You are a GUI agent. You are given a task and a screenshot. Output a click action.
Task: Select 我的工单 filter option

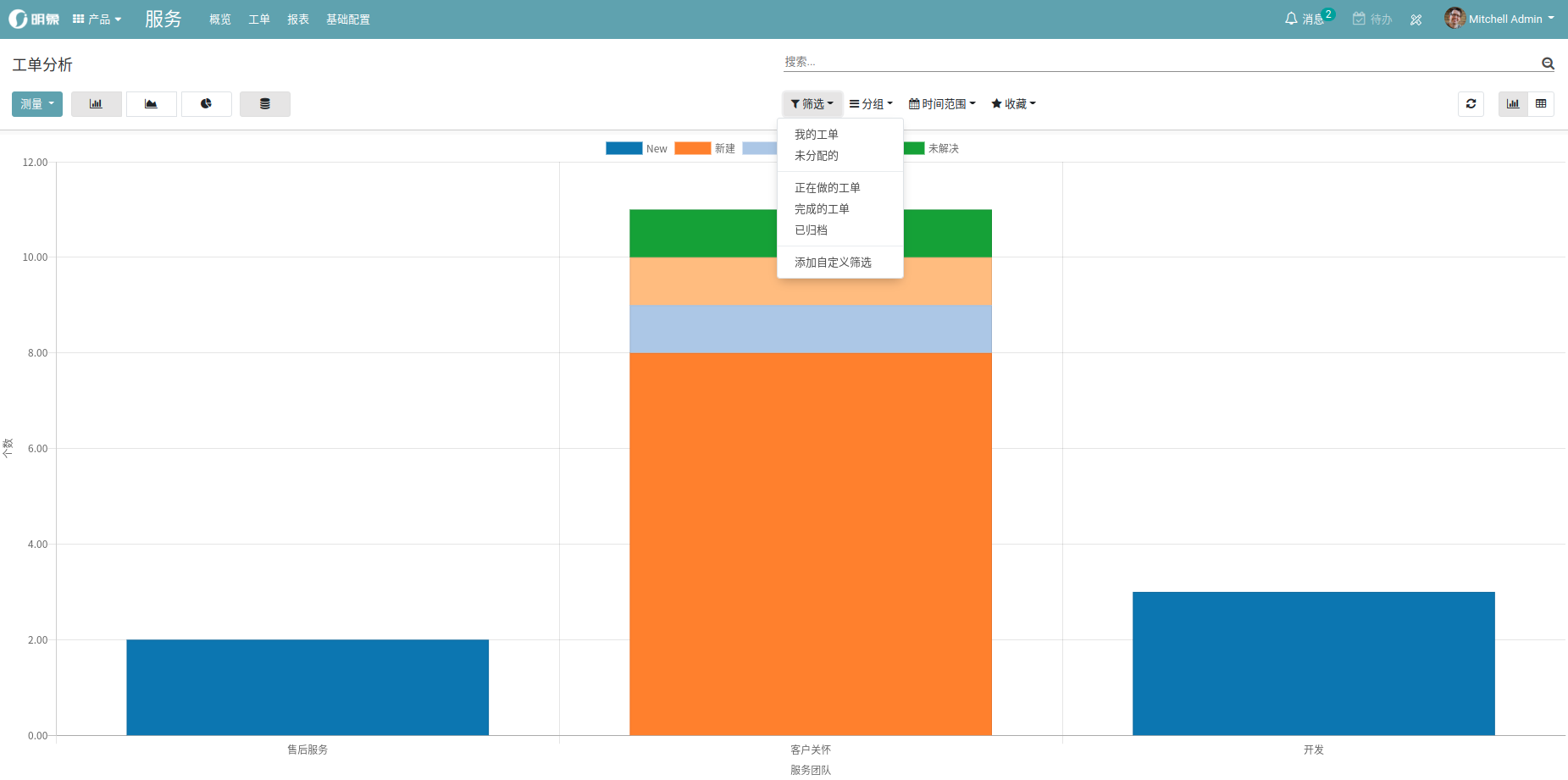(x=816, y=135)
